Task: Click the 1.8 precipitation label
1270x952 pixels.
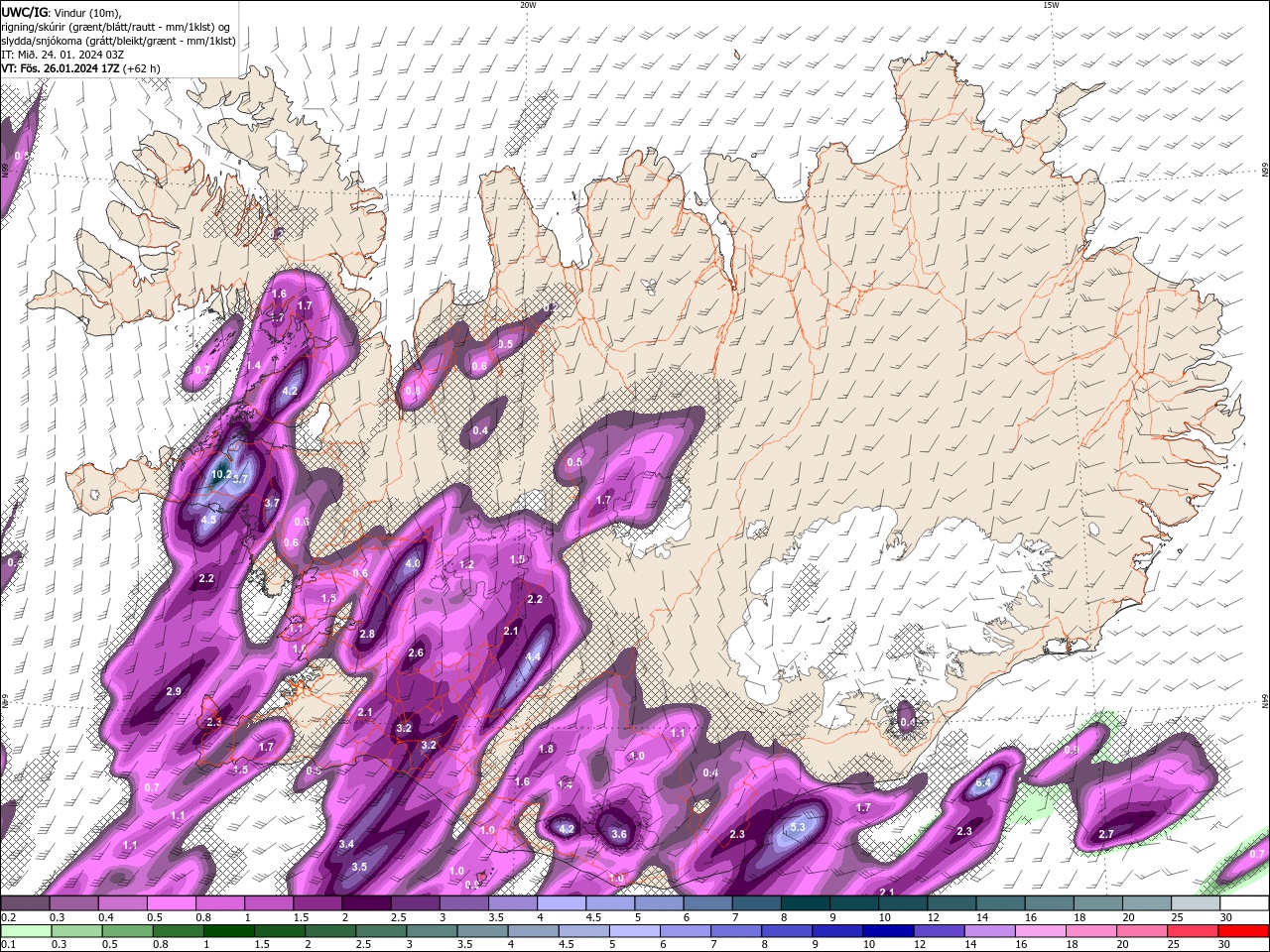Action: [546, 749]
